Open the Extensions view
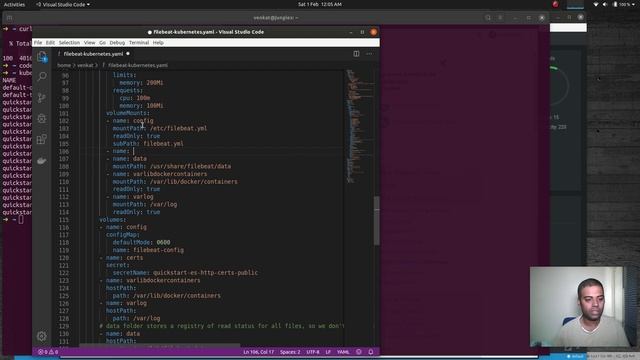Image resolution: width=640 pixels, height=360 pixels. pos(42,139)
